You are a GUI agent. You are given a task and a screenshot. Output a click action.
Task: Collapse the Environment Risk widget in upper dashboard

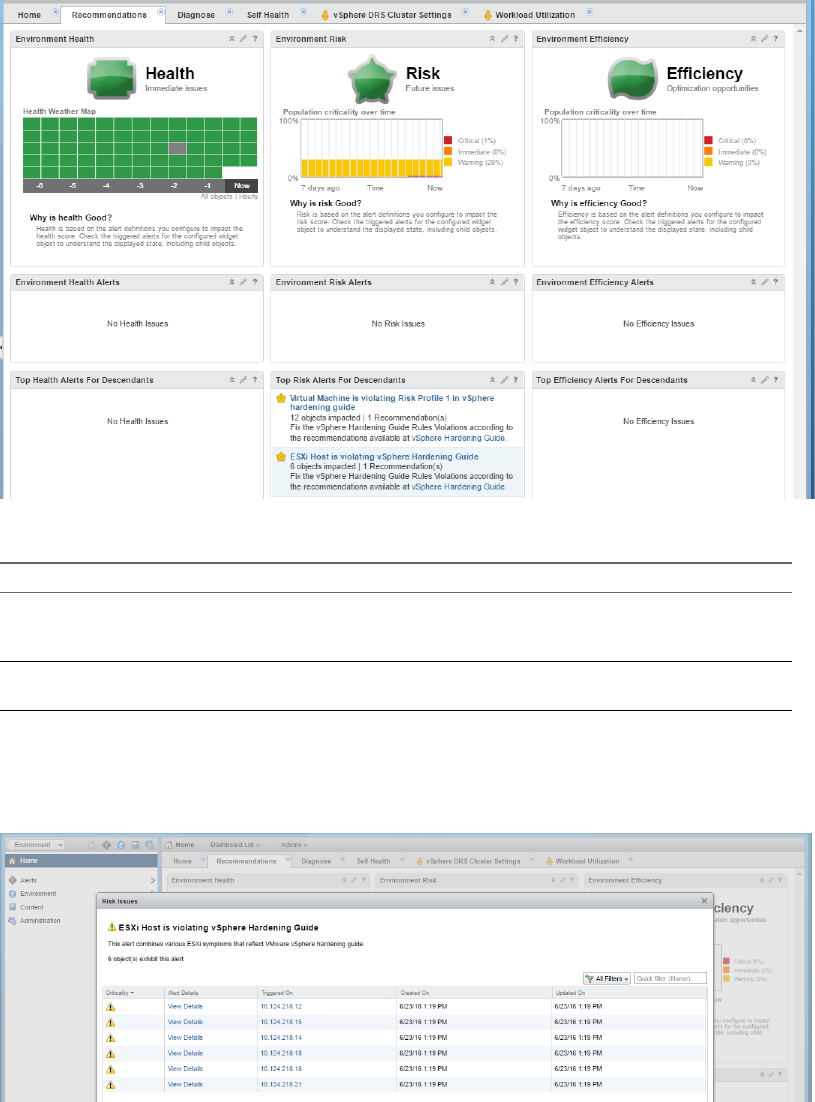pyautogui.click(x=493, y=39)
